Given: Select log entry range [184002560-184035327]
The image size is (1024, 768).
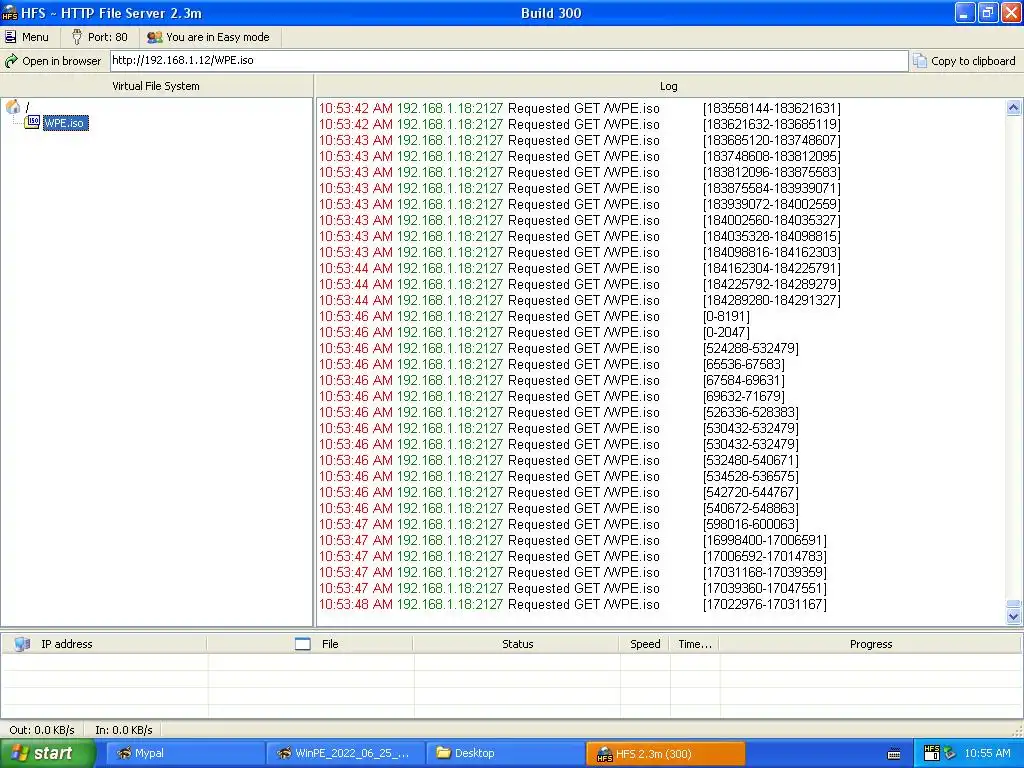Looking at the screenshot, I should (579, 220).
